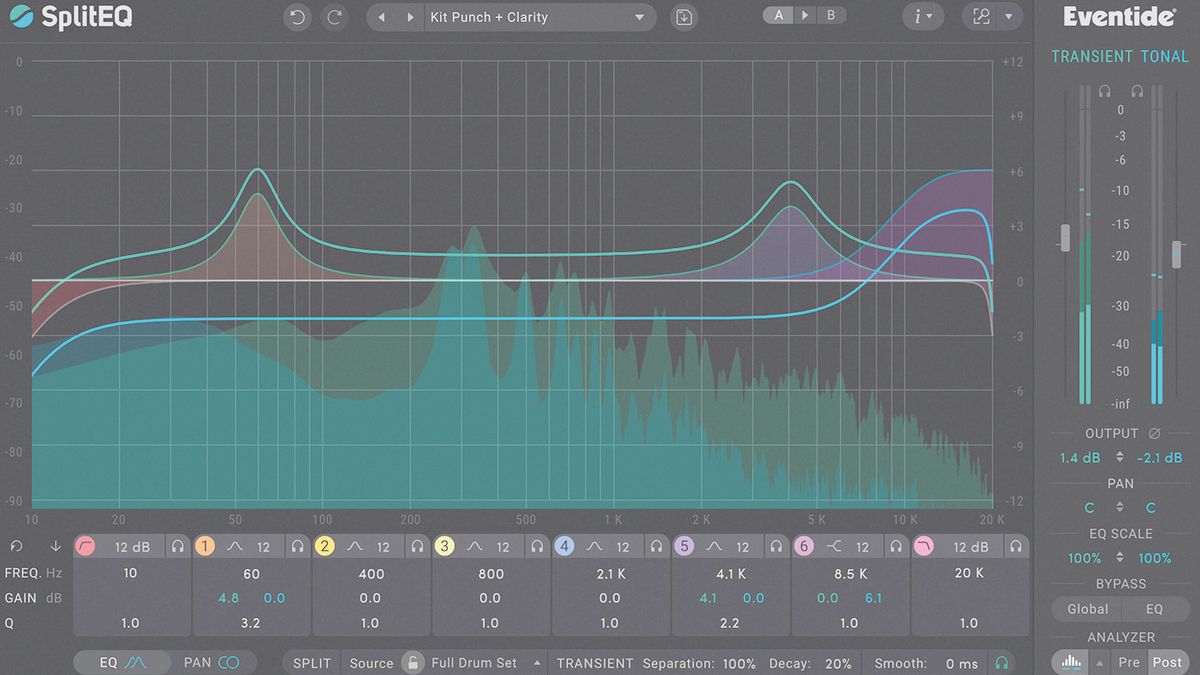Click the Post analyzer button

(x=1167, y=661)
